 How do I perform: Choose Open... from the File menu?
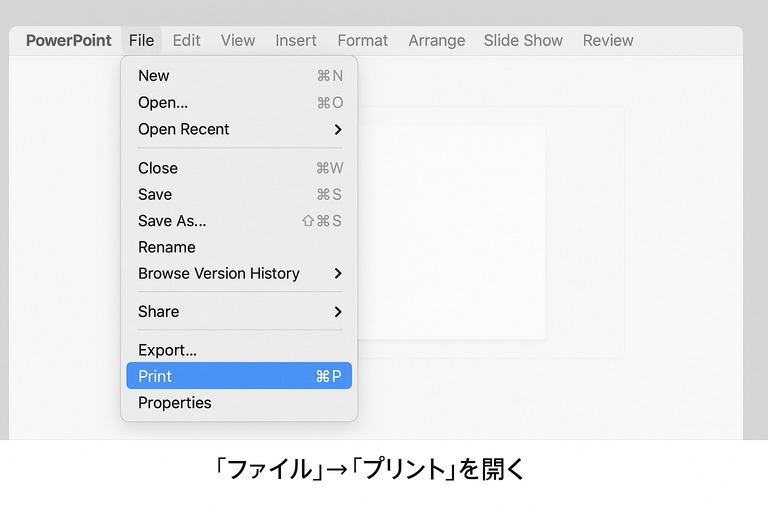coord(239,103)
